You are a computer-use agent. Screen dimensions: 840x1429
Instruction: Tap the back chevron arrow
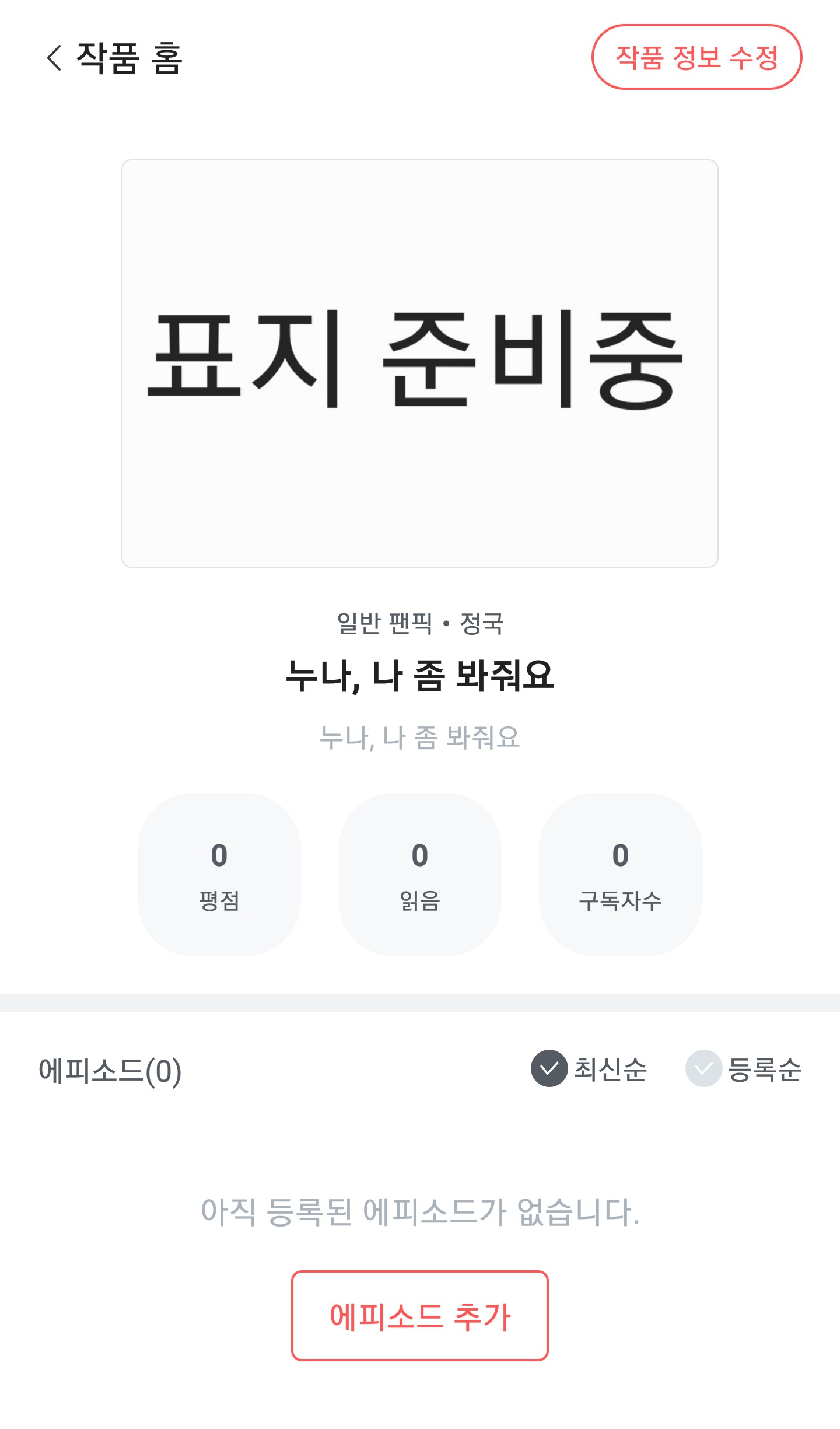coord(54,58)
